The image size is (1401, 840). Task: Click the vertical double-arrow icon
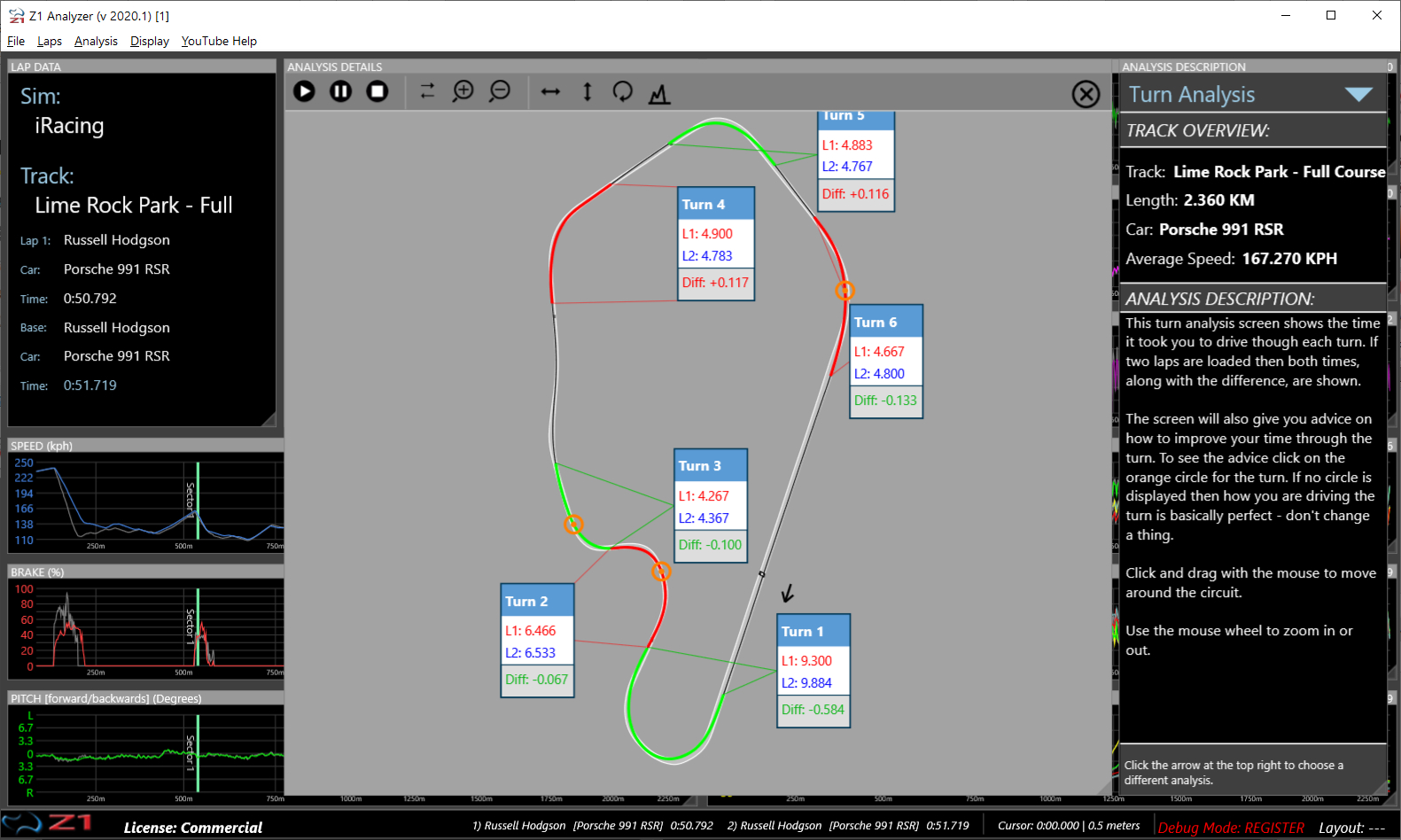(587, 91)
